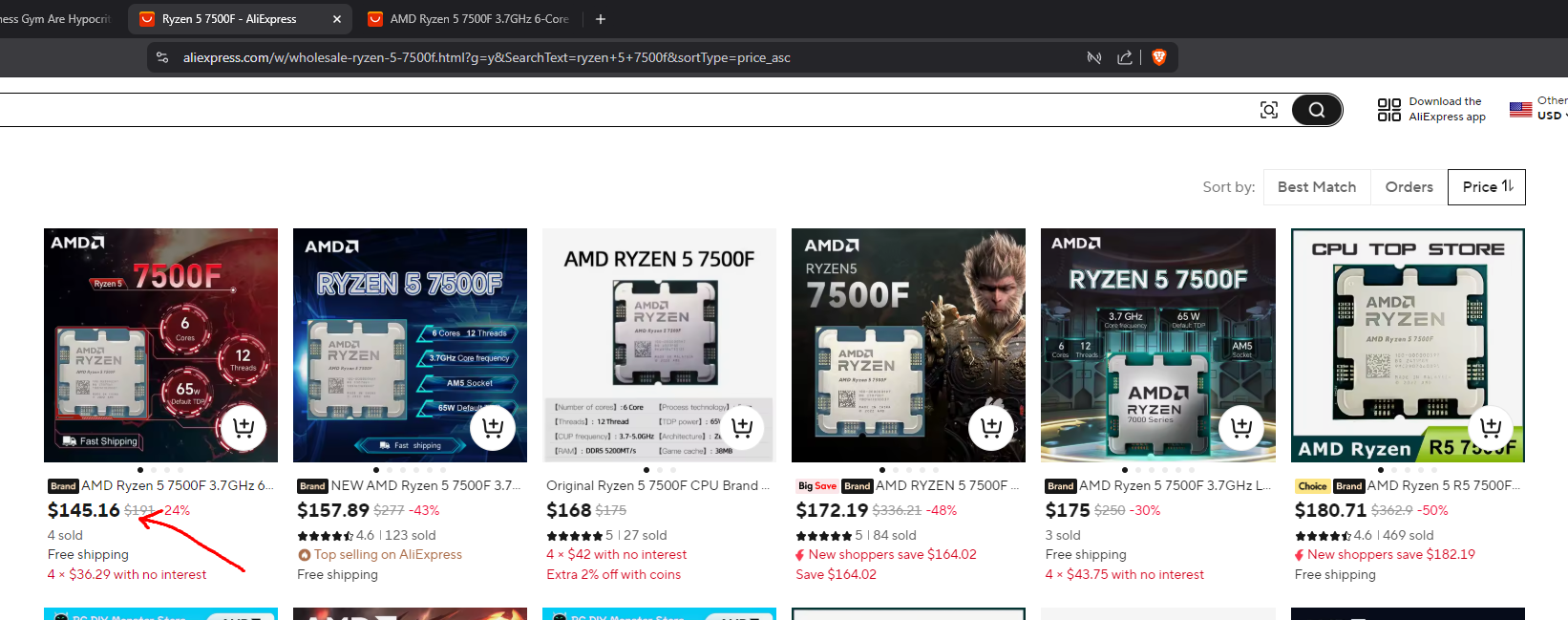Click the 5 | 27 sold rating
Image resolution: width=1568 pixels, height=620 pixels.
tap(606, 536)
